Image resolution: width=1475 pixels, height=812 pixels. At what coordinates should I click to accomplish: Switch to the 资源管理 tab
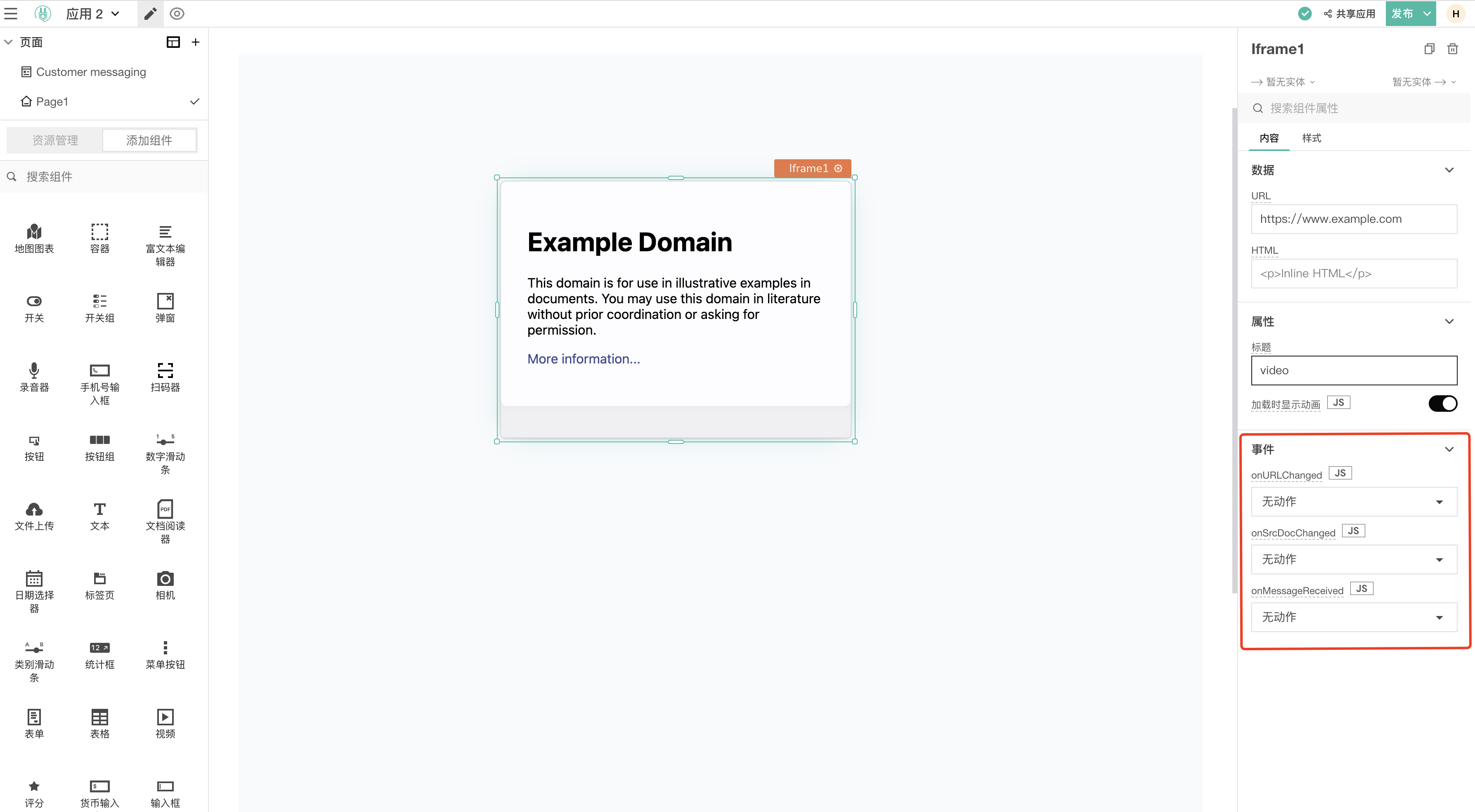(54, 140)
